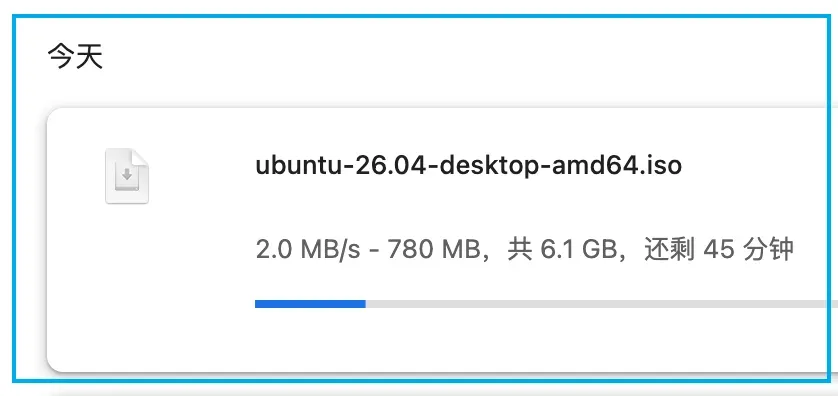838x396 pixels.
Task: Select the "今天" date heading
Action: point(75,56)
